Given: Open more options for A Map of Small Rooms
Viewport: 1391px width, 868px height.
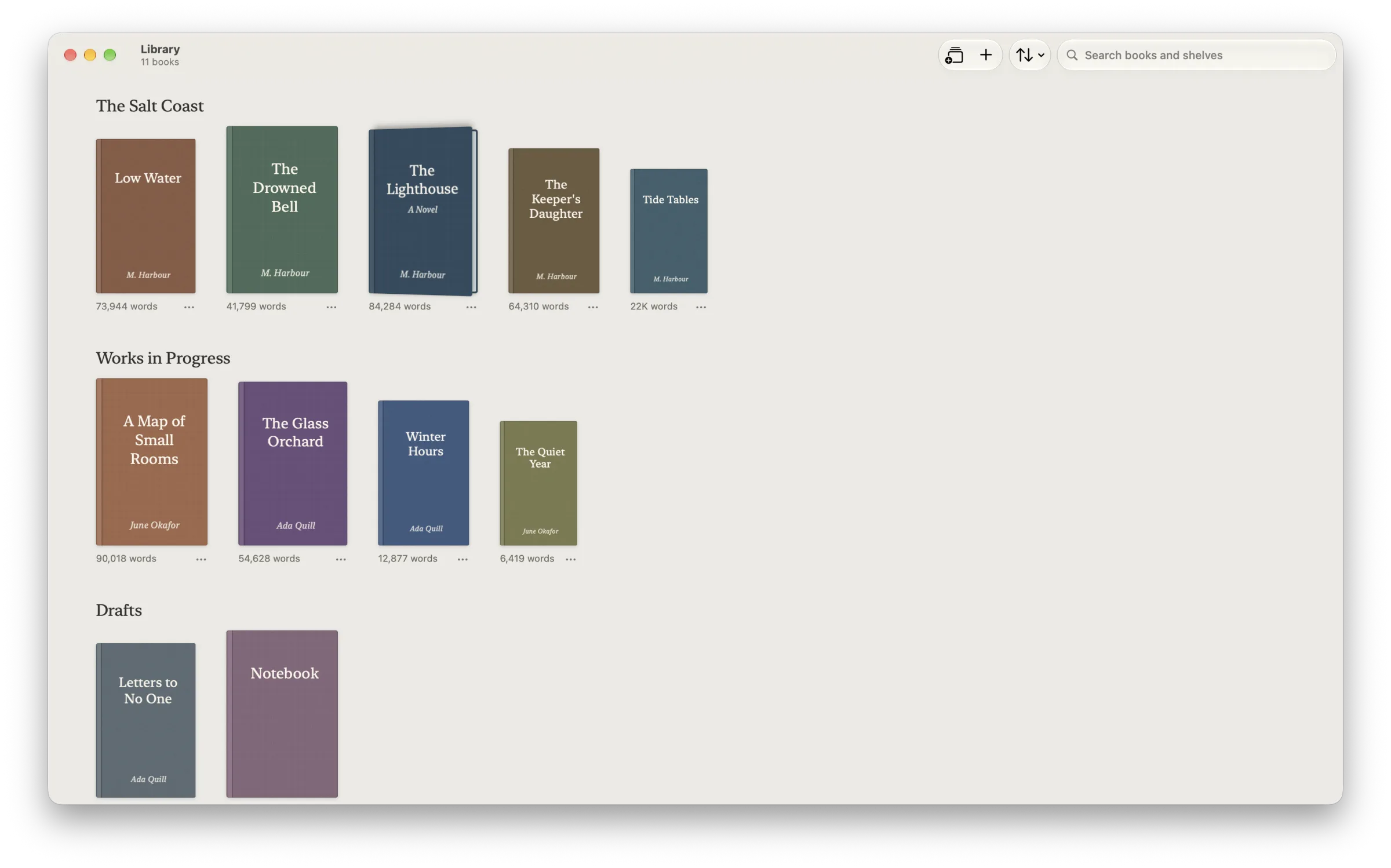Looking at the screenshot, I should point(201,559).
